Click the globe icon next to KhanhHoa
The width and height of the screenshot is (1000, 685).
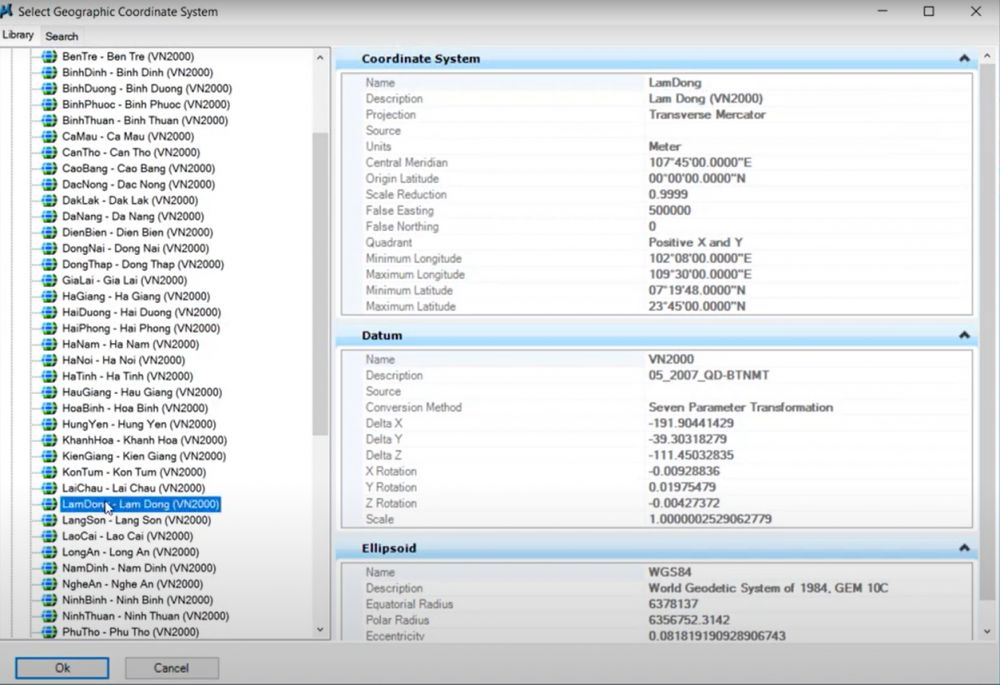pyautogui.click(x=49, y=440)
